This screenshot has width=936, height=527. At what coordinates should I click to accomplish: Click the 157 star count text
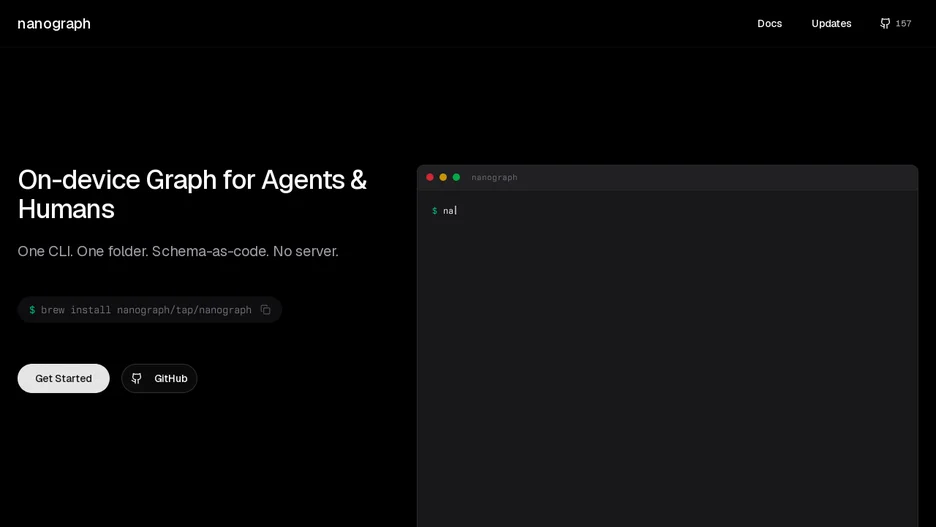[x=903, y=23]
